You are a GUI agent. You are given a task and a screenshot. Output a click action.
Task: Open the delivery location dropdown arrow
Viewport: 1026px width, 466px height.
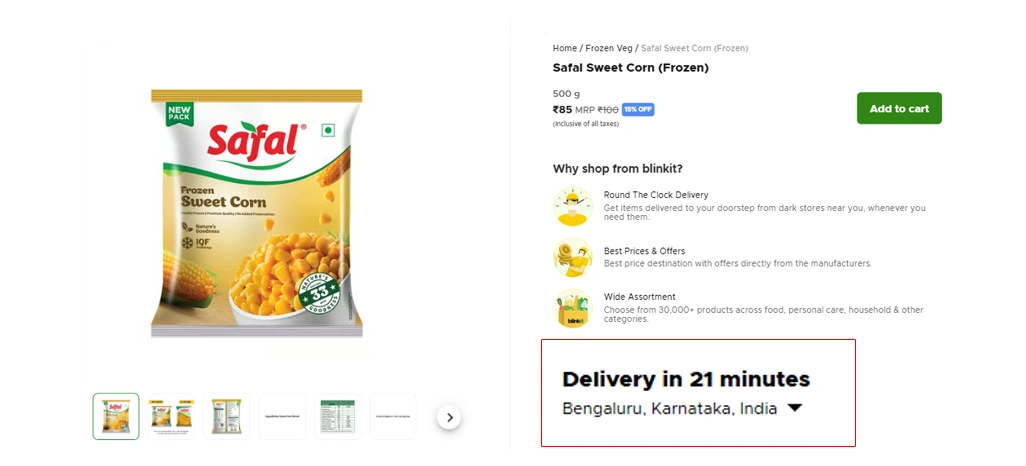[x=795, y=408]
